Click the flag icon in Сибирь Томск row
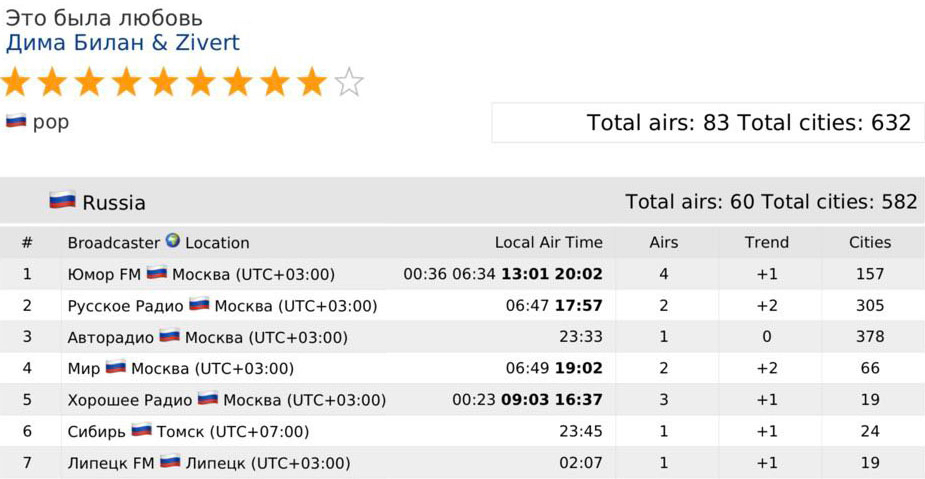The height and width of the screenshot is (479, 925). click(142, 431)
